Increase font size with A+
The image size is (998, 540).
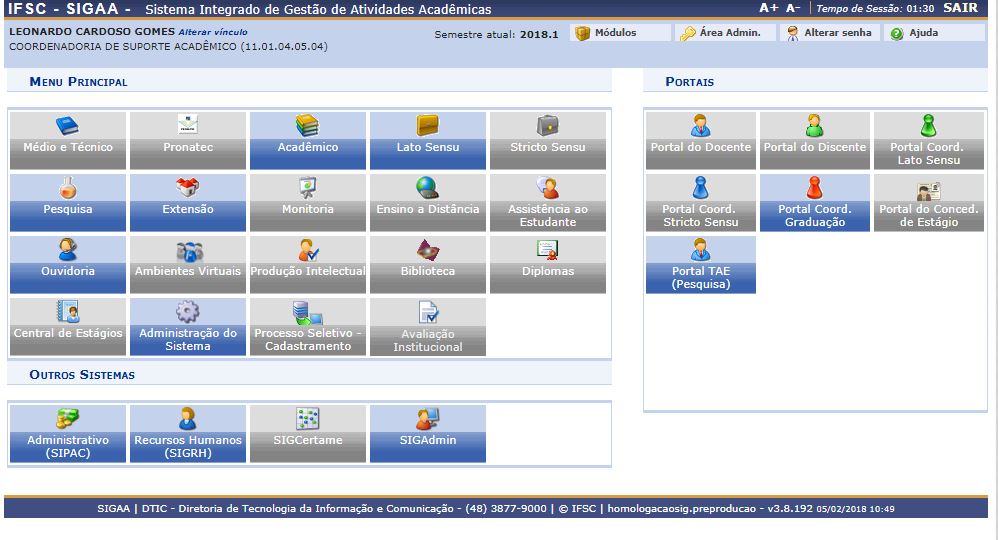pos(768,8)
